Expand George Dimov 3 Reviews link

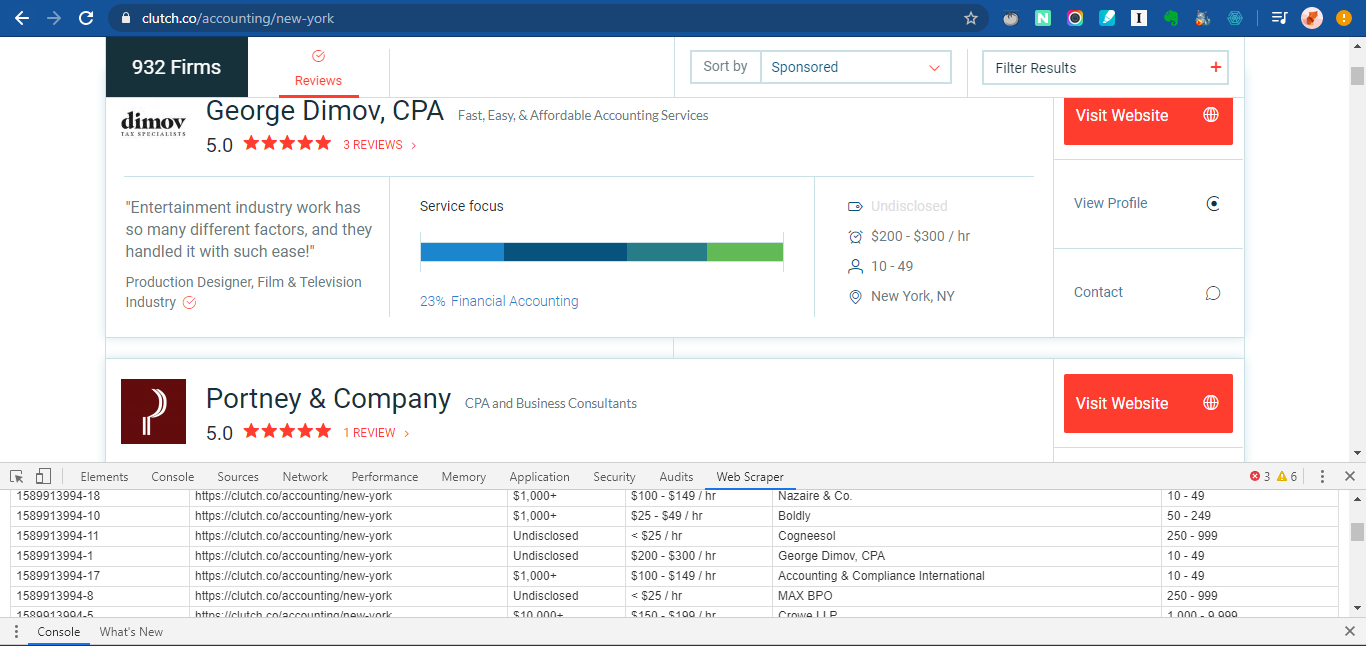(380, 145)
